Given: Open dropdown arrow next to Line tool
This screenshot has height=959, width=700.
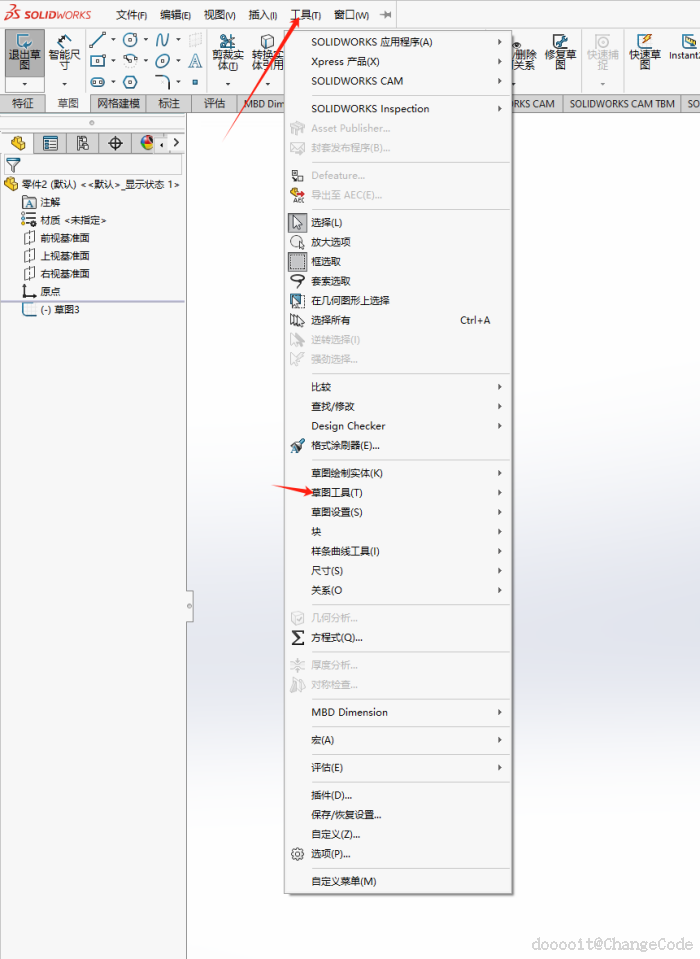Looking at the screenshot, I should click(x=113, y=40).
